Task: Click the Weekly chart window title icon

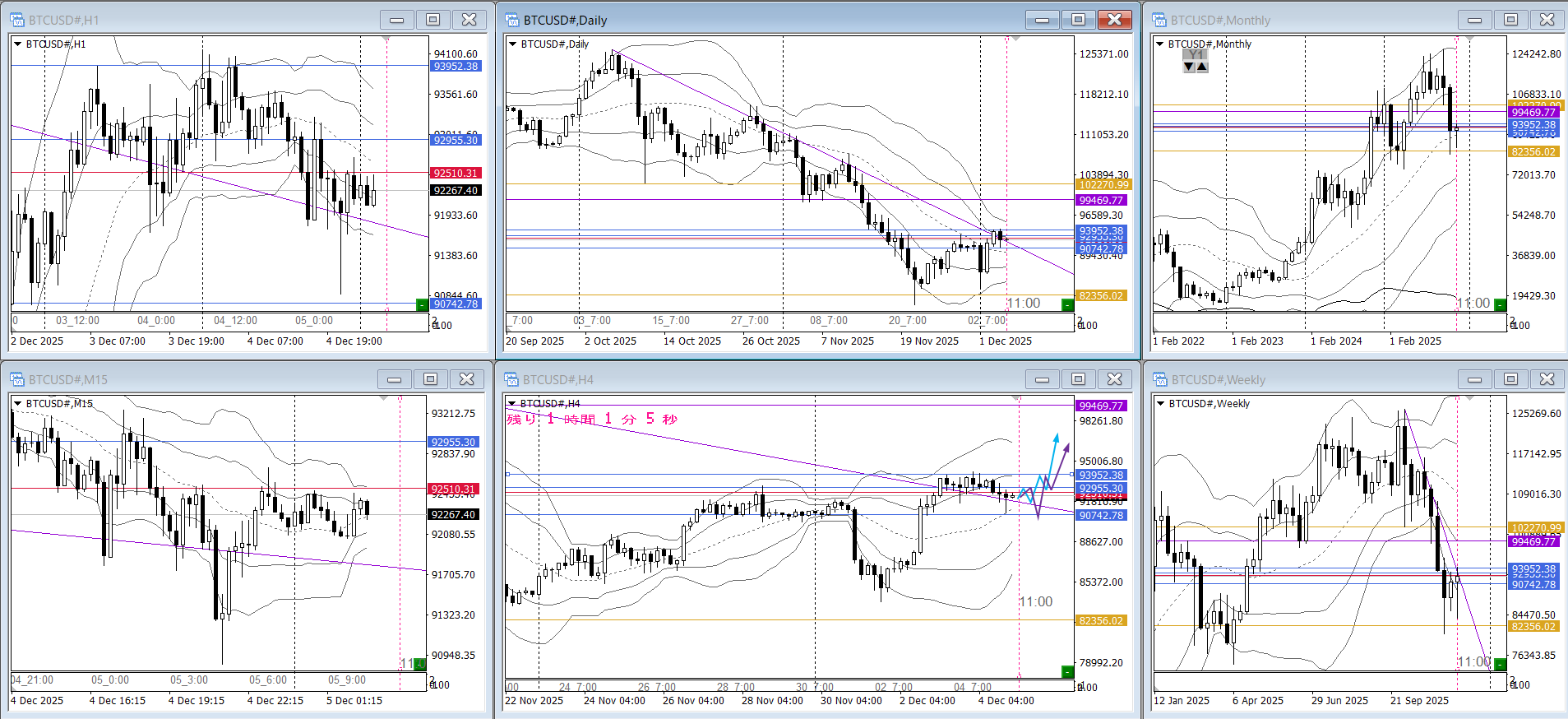Action: [x=1159, y=379]
